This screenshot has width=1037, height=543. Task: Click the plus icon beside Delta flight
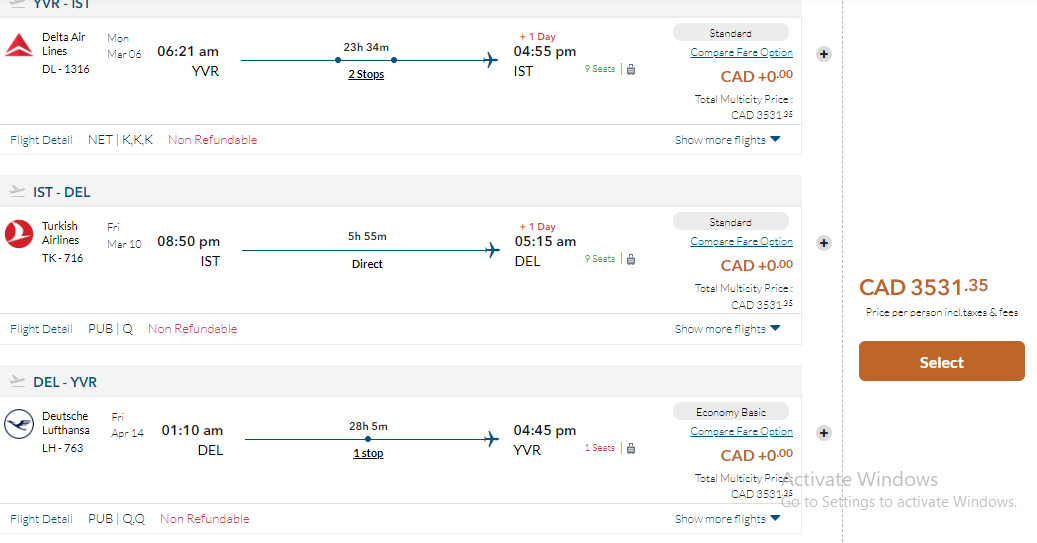click(824, 54)
